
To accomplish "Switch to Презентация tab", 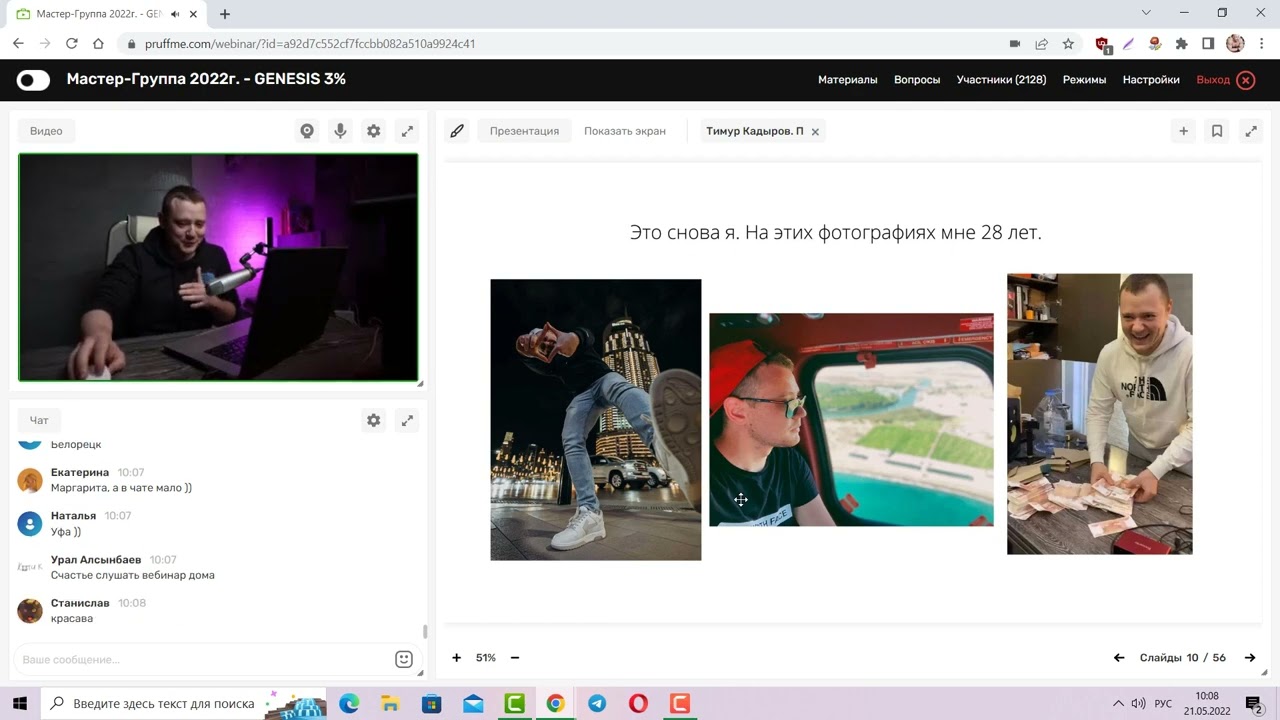I will [524, 131].
